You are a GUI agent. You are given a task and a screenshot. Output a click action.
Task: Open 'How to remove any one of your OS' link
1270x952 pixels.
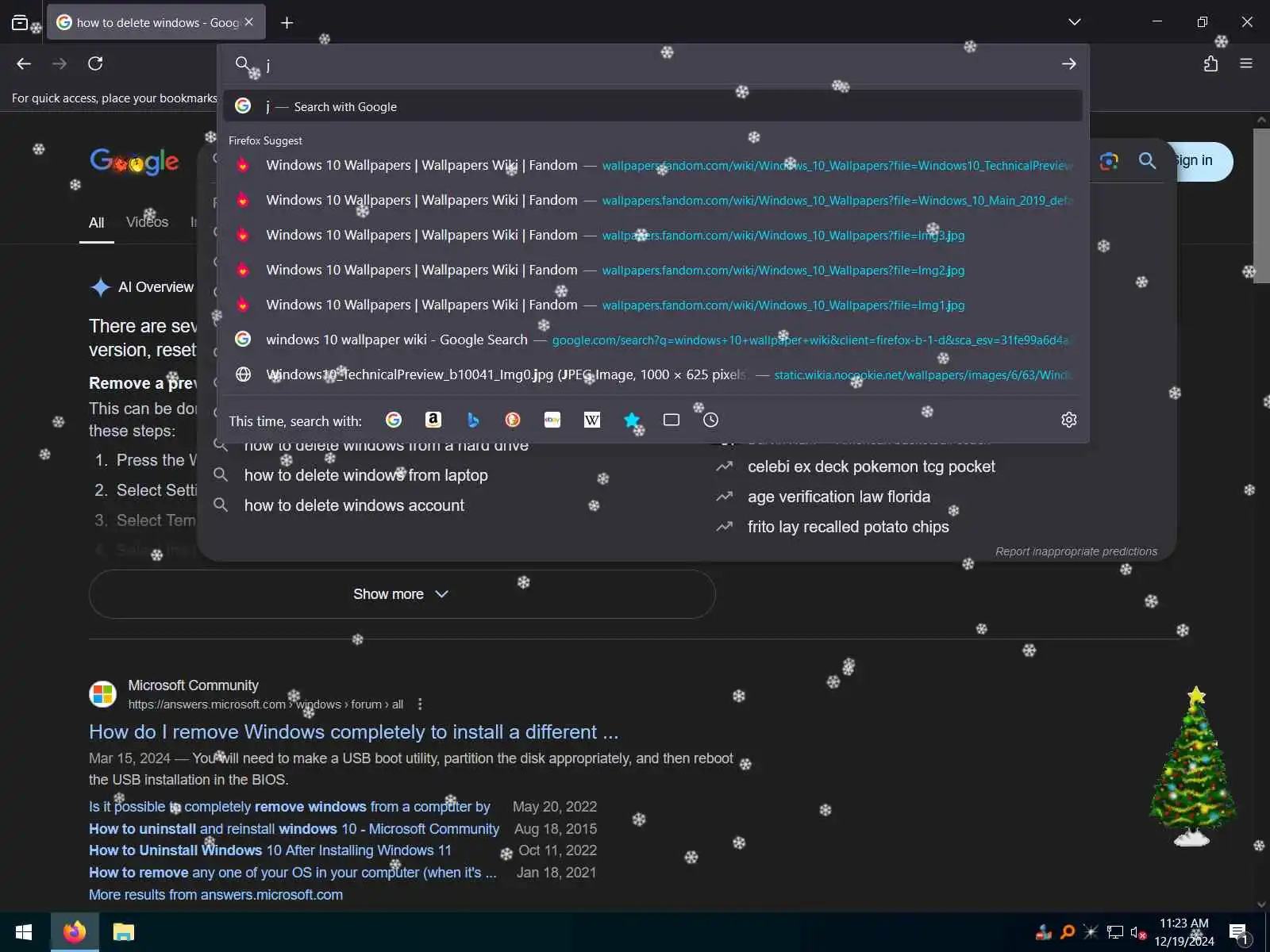[x=292, y=873]
